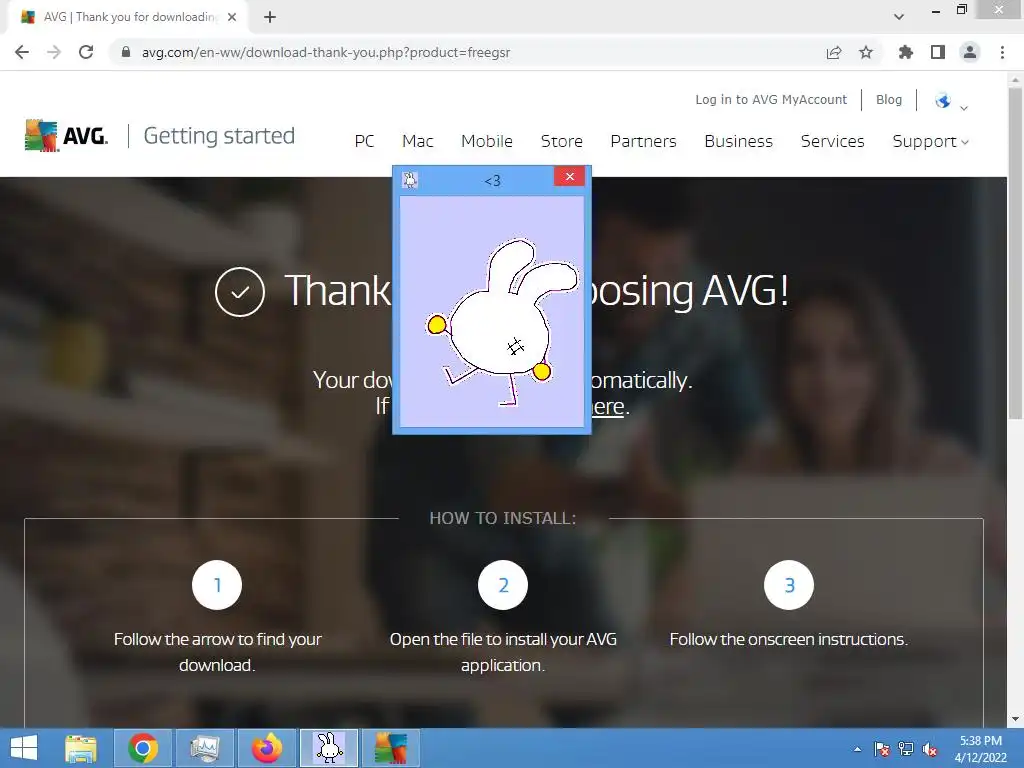
Task: Open Chrome extensions puzzle icon
Action: (906, 52)
